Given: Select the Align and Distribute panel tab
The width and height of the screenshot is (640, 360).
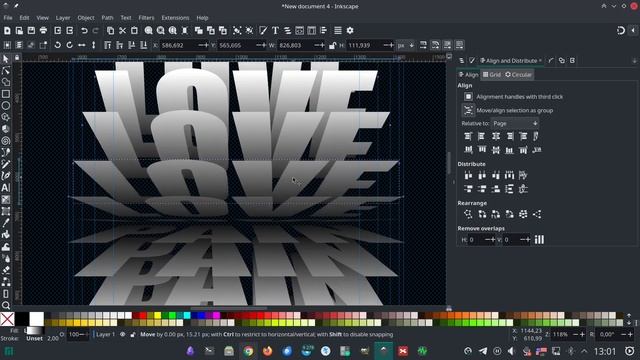Looking at the screenshot, I should tap(511, 61).
